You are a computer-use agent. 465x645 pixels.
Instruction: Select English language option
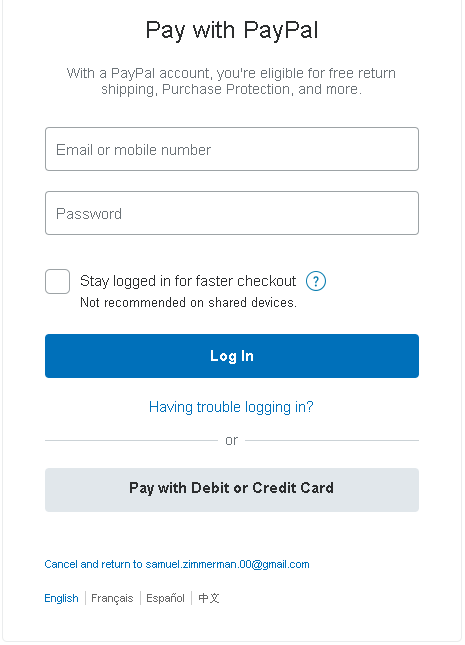coord(61,598)
